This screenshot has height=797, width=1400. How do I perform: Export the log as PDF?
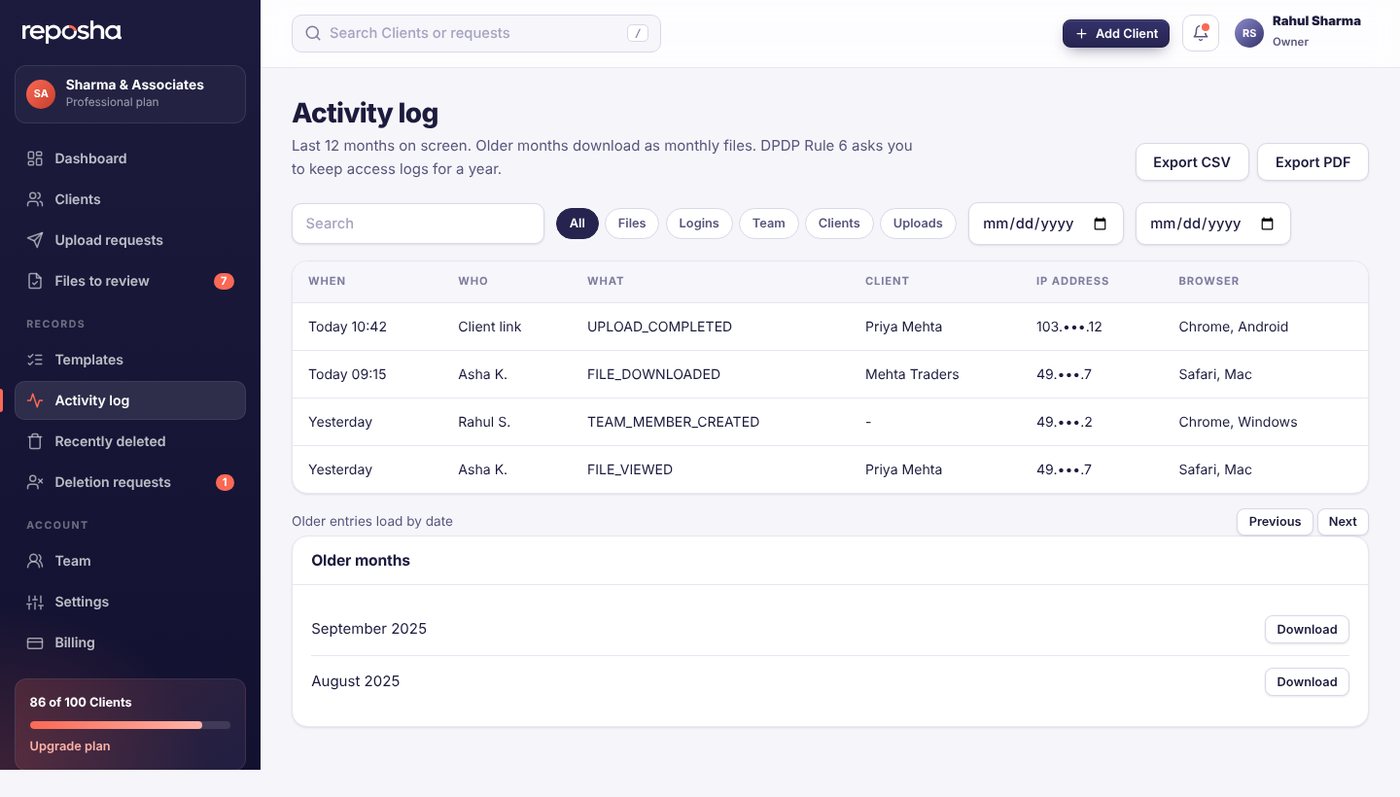point(1313,162)
